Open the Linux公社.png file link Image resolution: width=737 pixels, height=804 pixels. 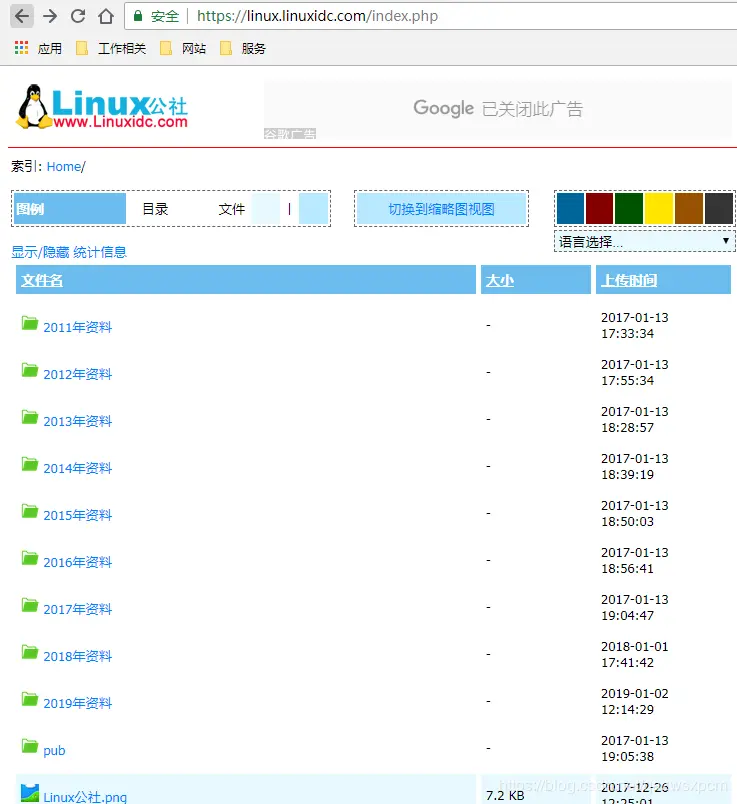coord(85,797)
